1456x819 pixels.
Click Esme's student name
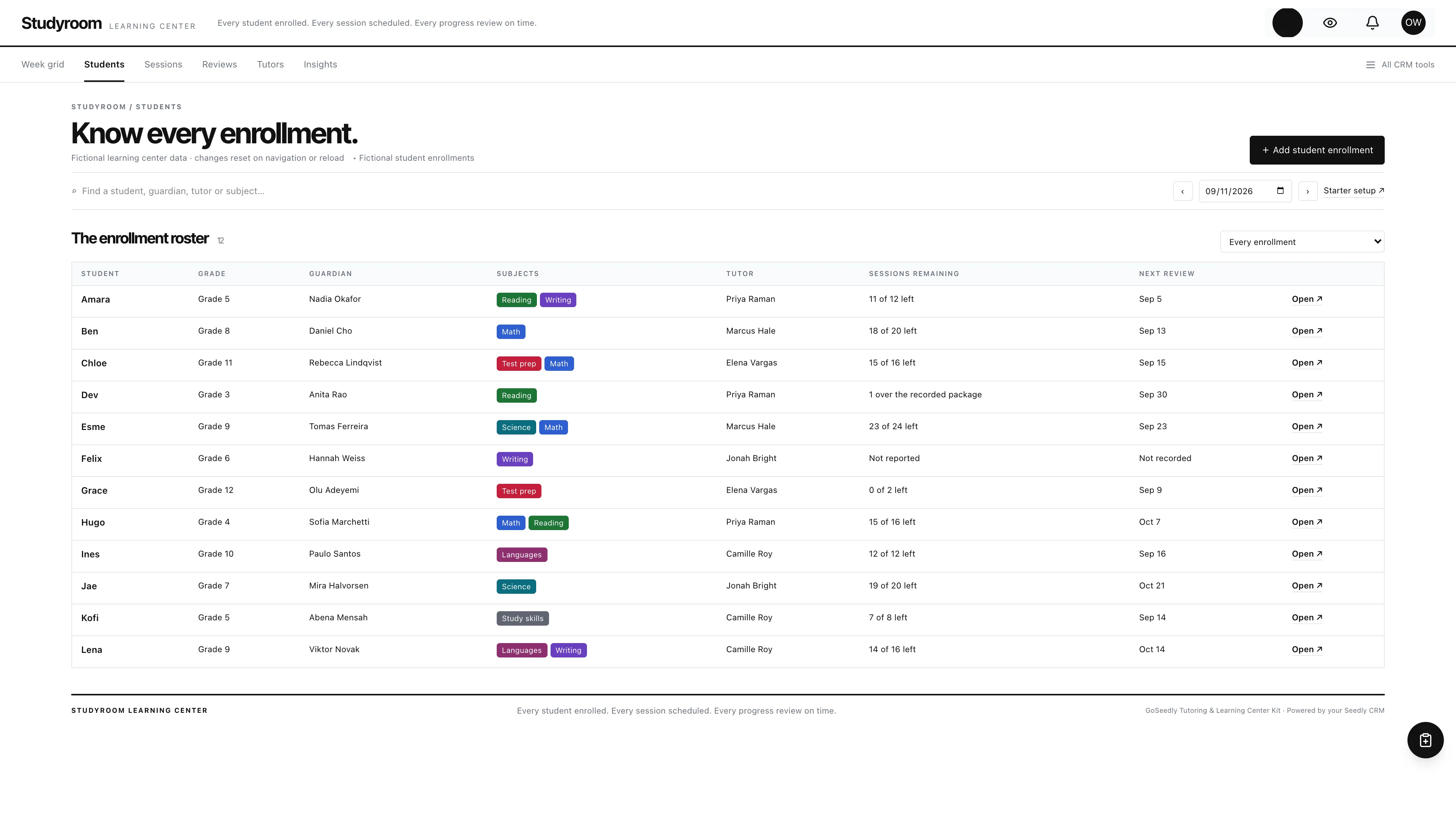pyautogui.click(x=93, y=427)
